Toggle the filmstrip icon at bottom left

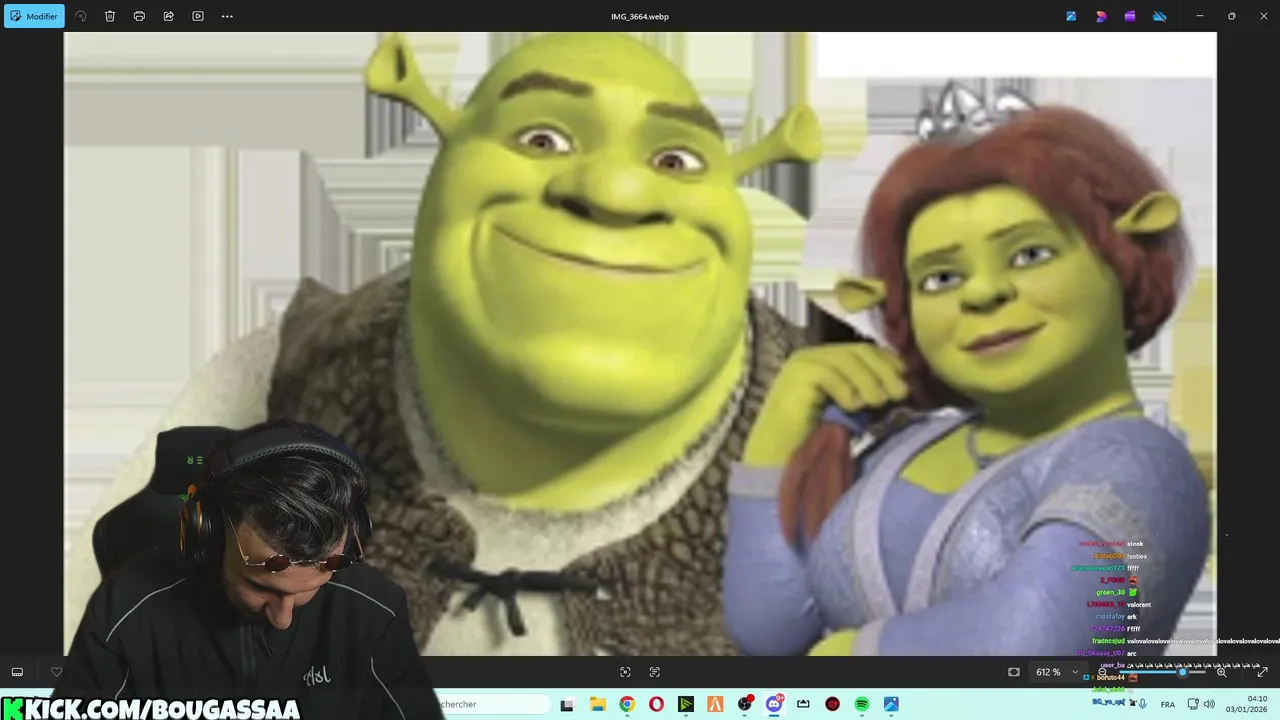coord(17,672)
